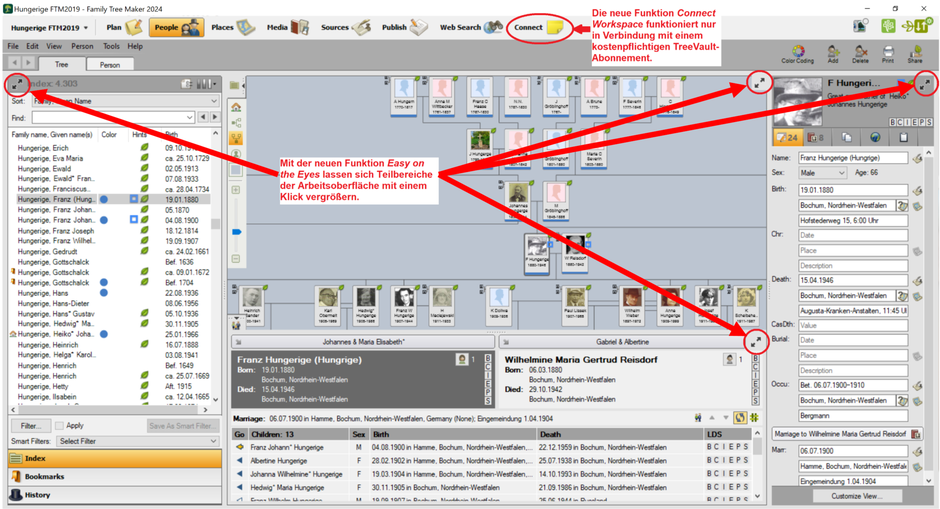
Task: Toggle hint square for Hungerige, Franz (Hung..
Action: (134, 199)
